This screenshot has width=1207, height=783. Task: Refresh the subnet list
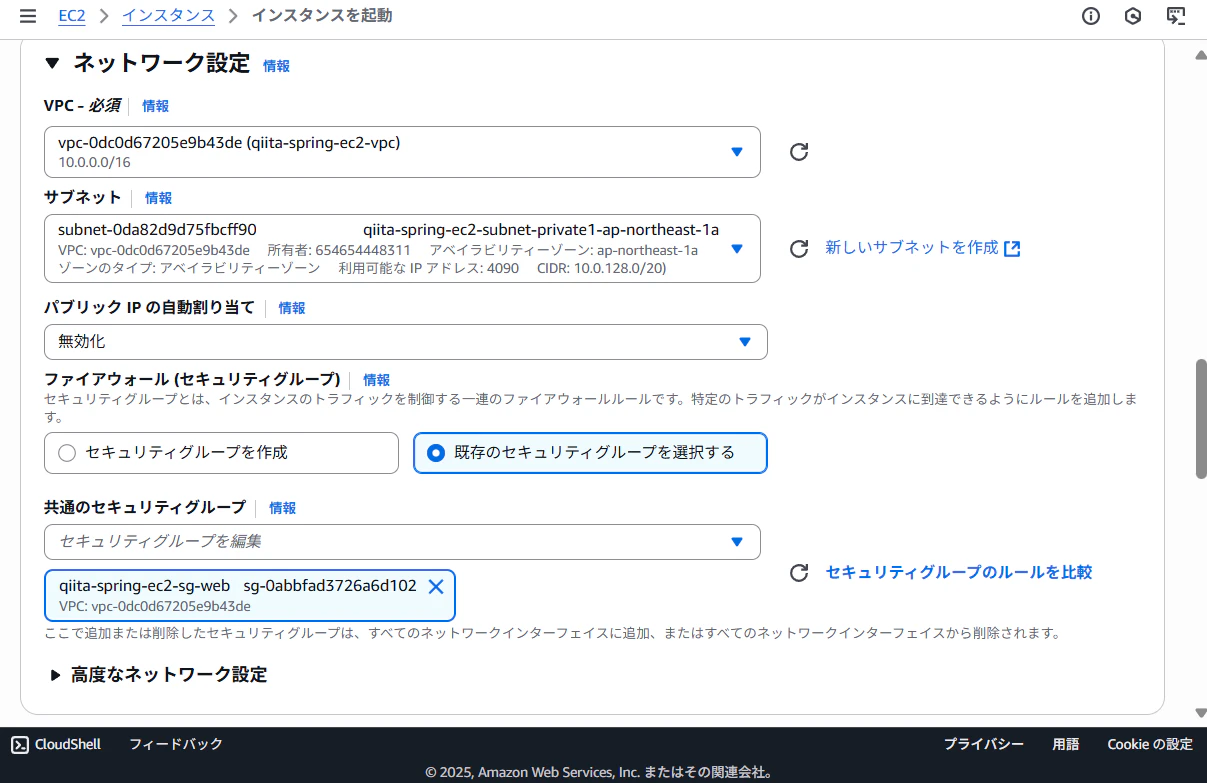(798, 249)
